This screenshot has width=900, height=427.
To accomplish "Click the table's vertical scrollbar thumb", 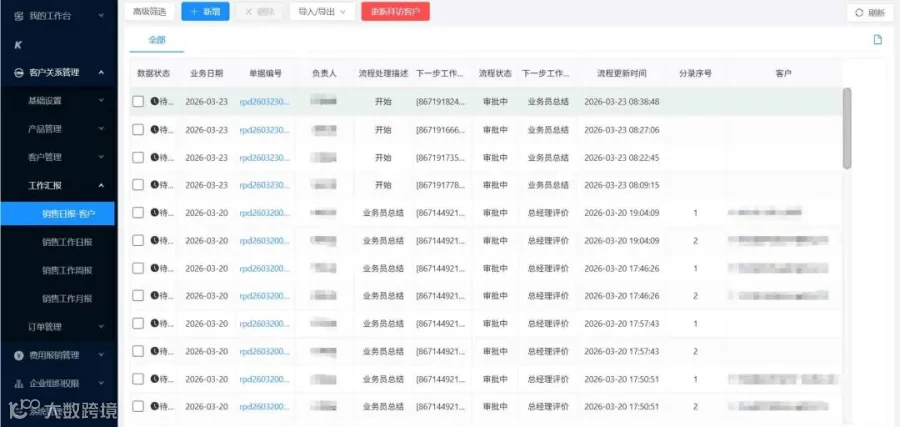I will [x=847, y=128].
